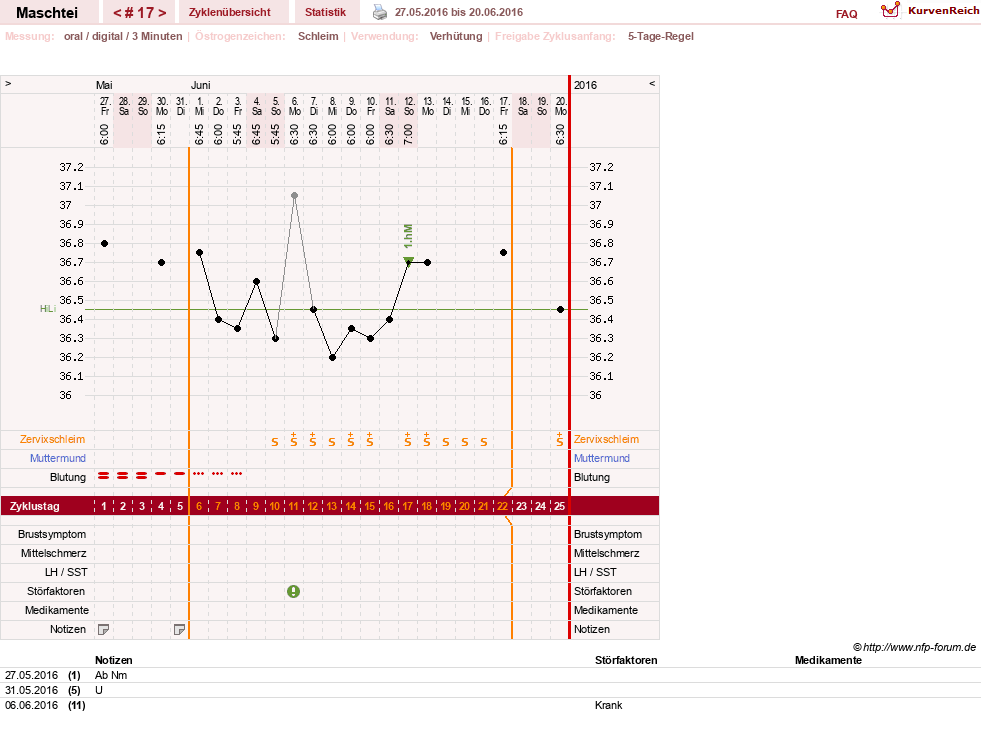Click the right Zervixschleim row label

click(606, 439)
